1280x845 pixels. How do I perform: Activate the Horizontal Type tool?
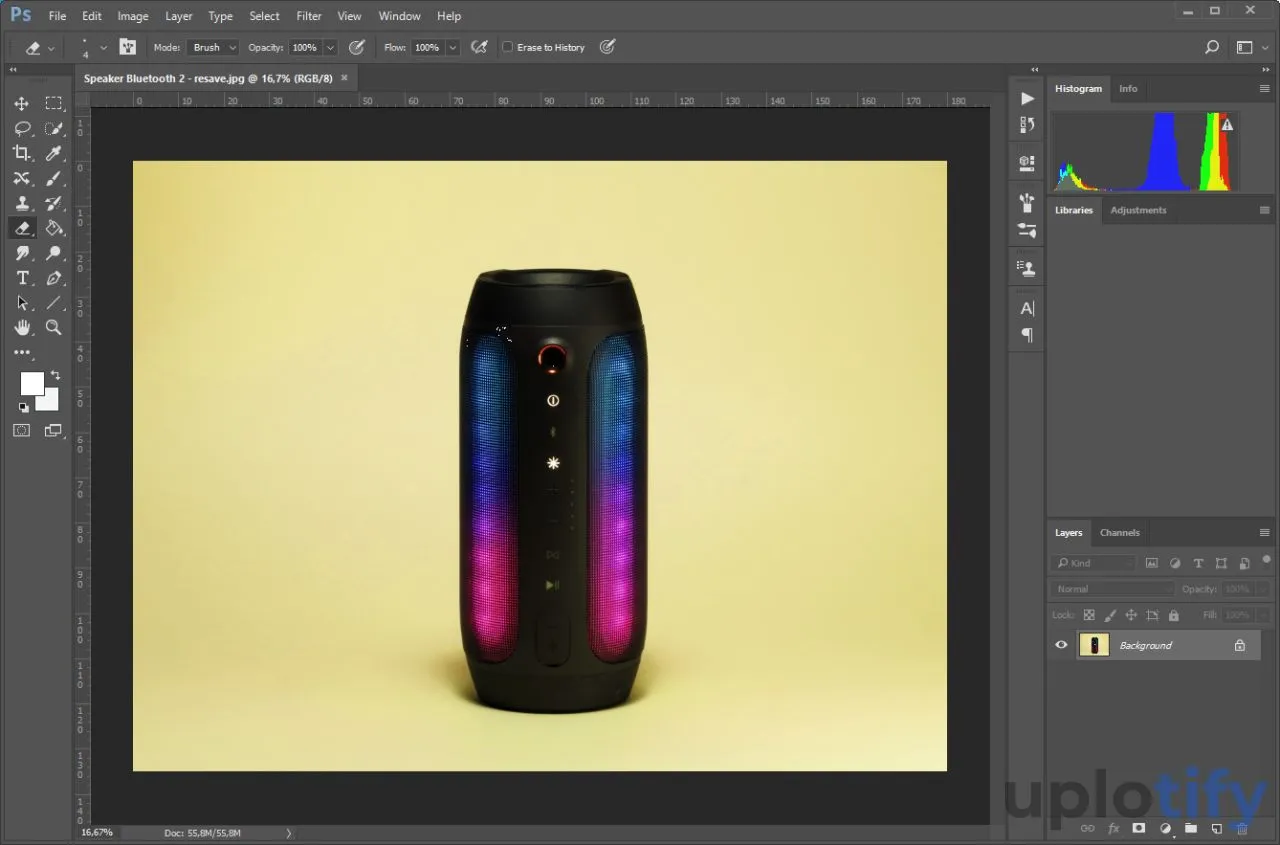click(x=22, y=278)
